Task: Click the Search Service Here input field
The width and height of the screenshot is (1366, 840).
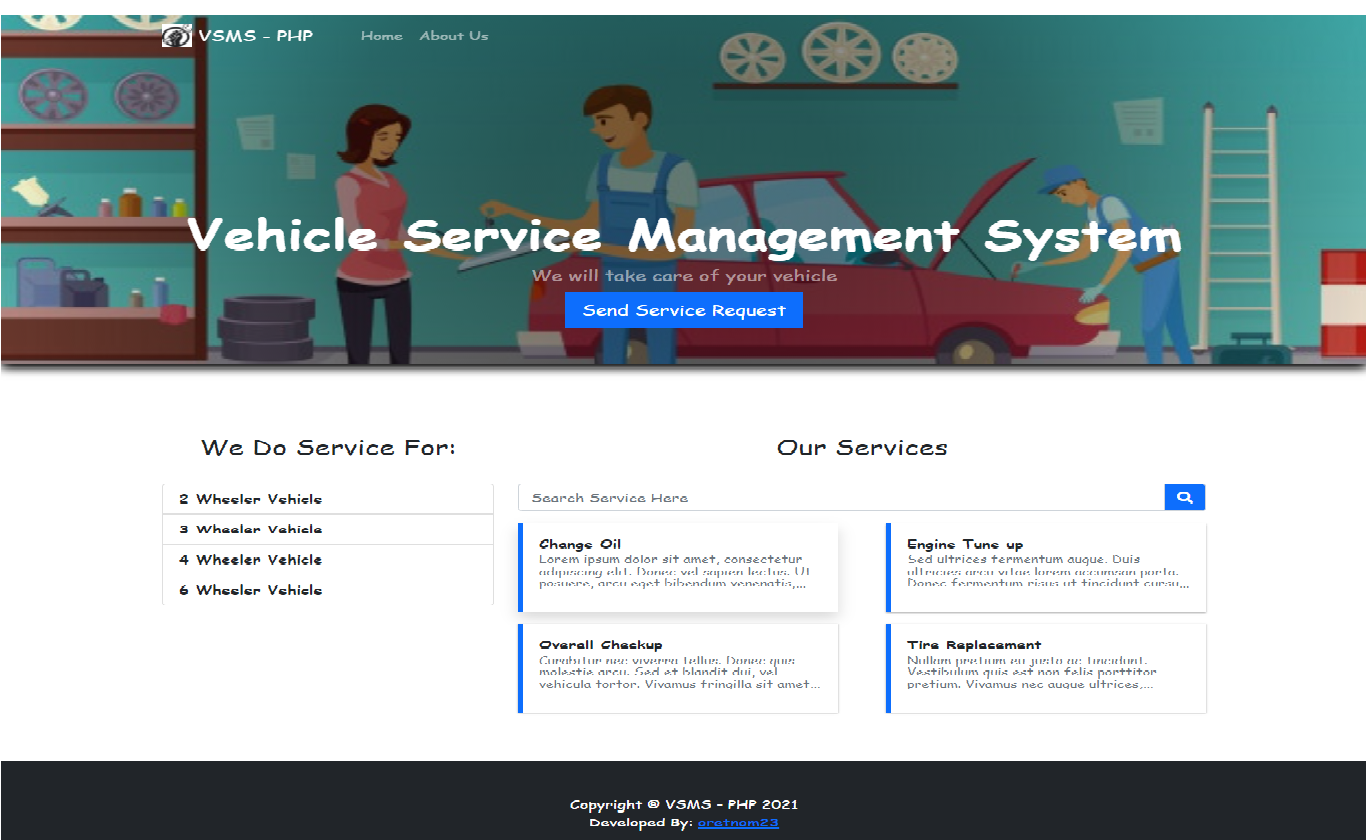Action: tap(840, 496)
